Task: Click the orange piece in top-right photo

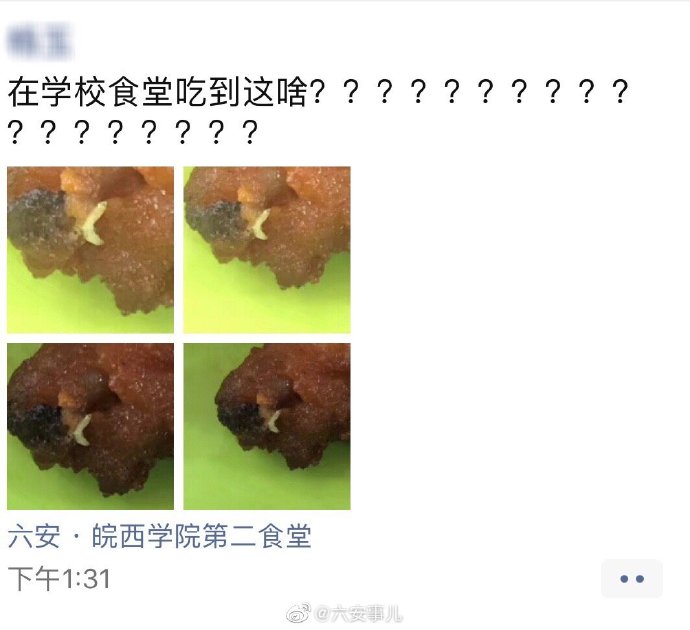Action: click(248, 194)
